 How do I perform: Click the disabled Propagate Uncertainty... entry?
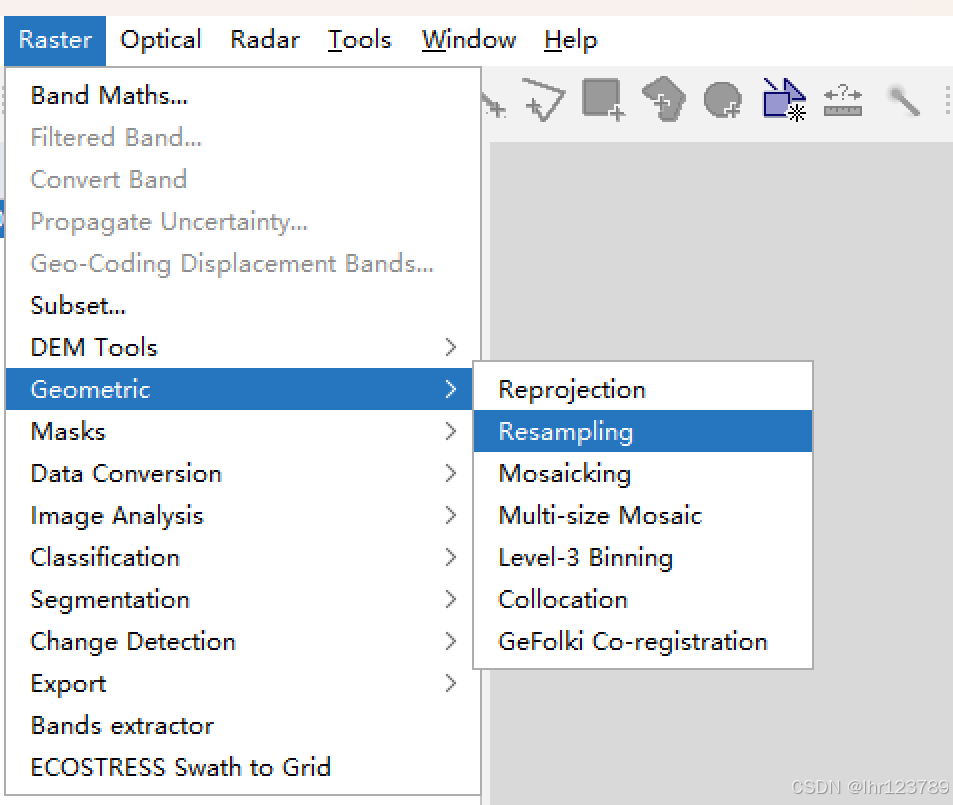coord(243,221)
